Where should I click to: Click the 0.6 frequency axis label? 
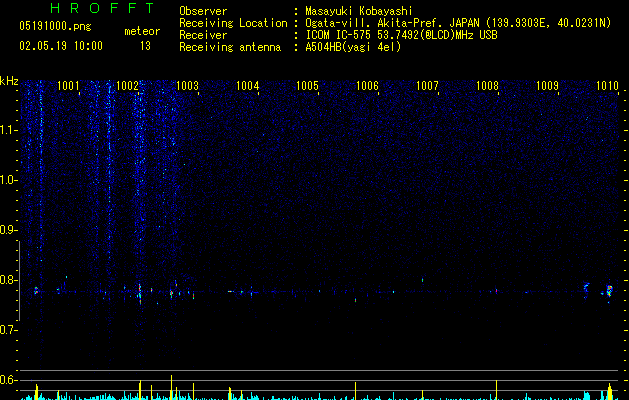(x=9, y=380)
